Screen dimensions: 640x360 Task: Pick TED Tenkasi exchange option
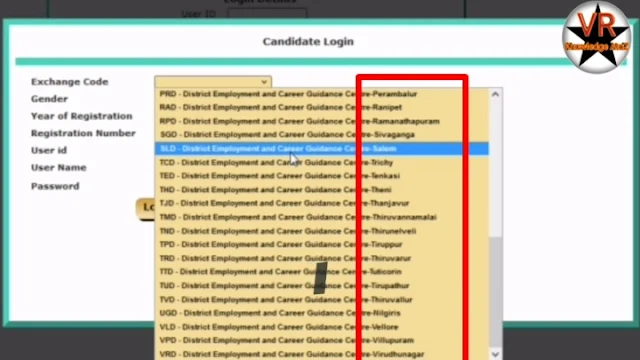point(322,176)
